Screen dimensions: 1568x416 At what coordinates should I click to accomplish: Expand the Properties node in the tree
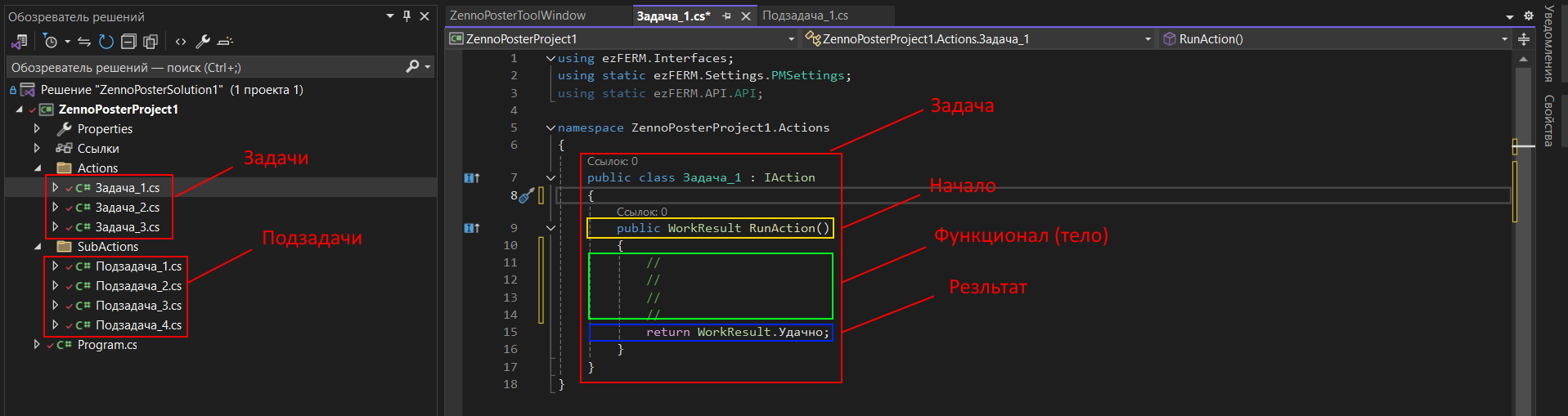click(x=37, y=128)
